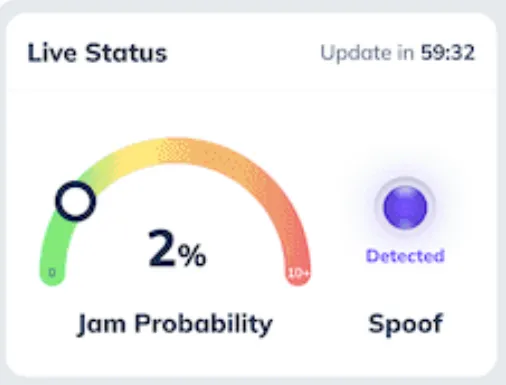Screen dimensions: 506x385
Task: Click the red section of gauge arc
Action: point(296,247)
